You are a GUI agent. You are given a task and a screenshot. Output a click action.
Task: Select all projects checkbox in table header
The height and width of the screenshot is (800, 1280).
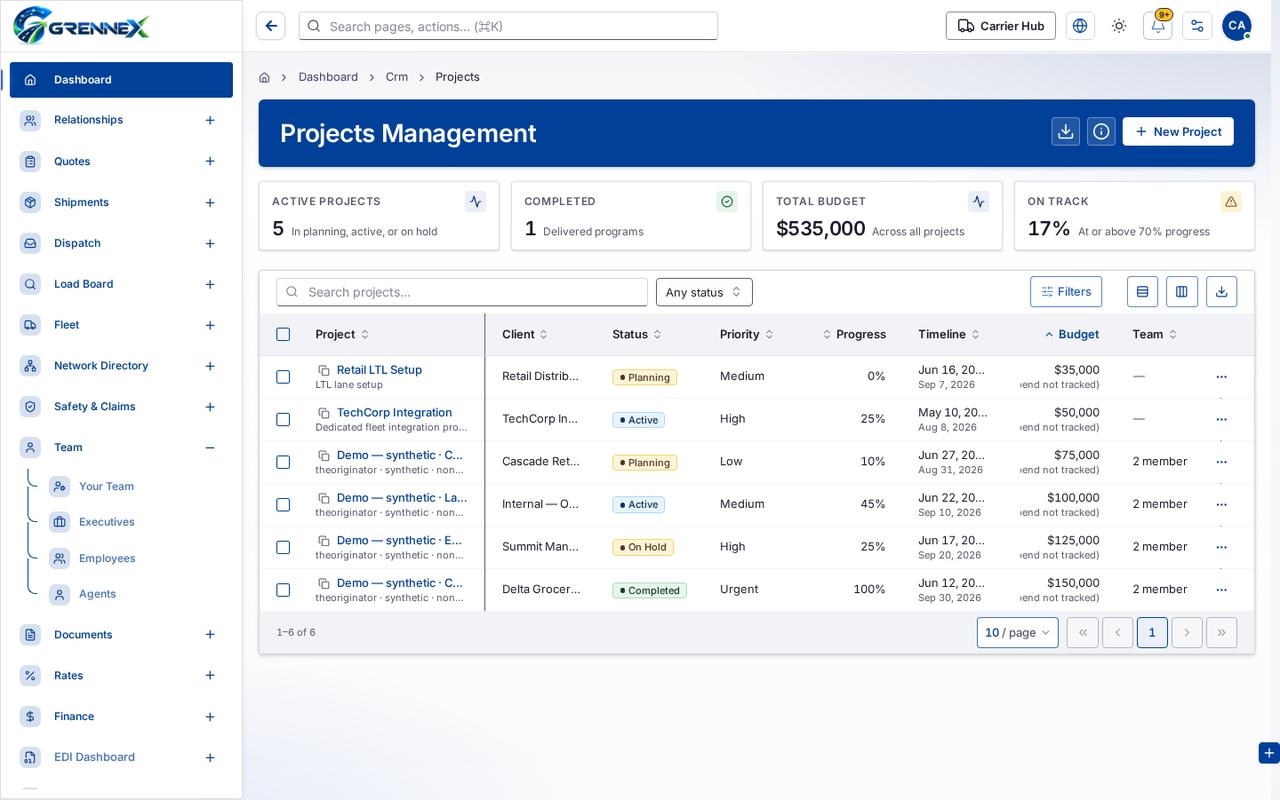pyautogui.click(x=283, y=334)
